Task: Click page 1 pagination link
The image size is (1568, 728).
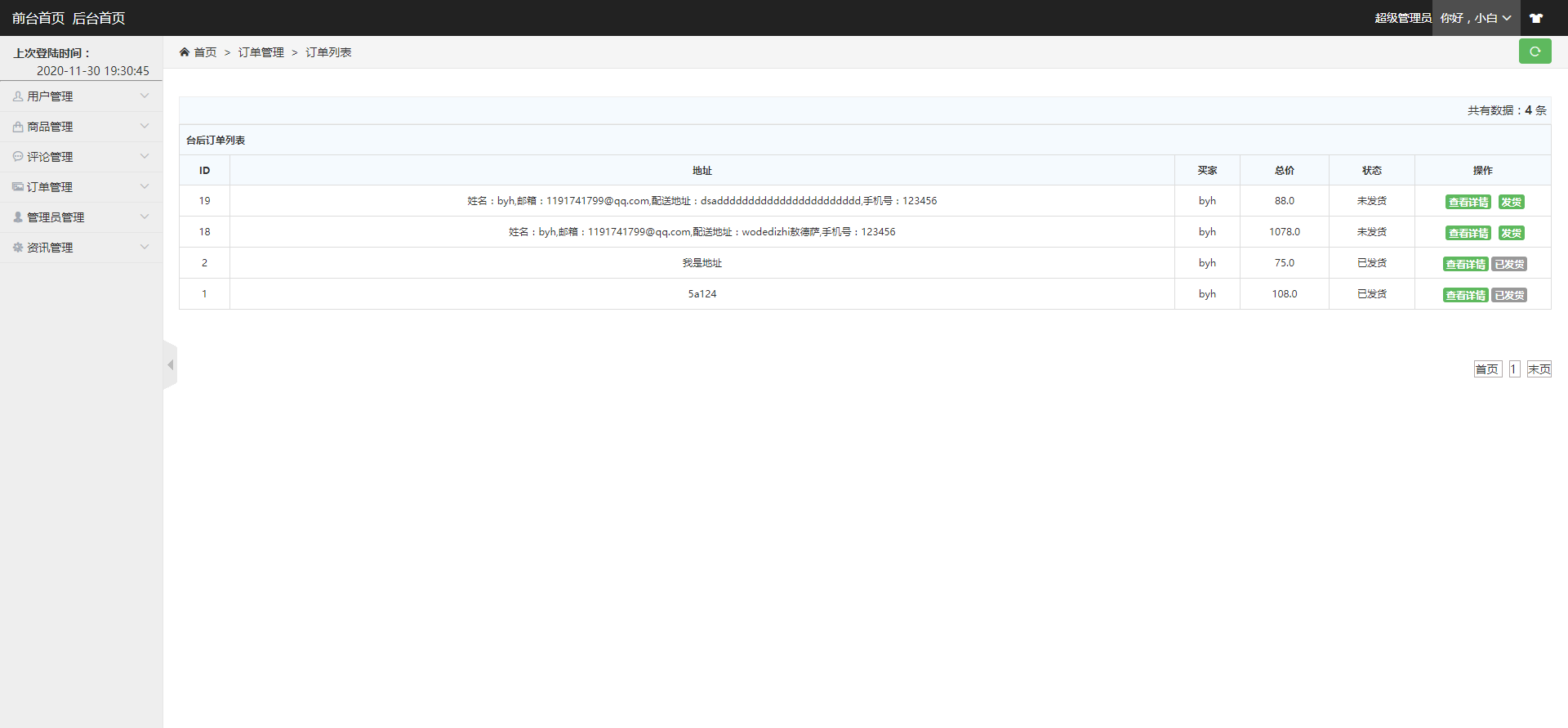Action: pos(1514,369)
